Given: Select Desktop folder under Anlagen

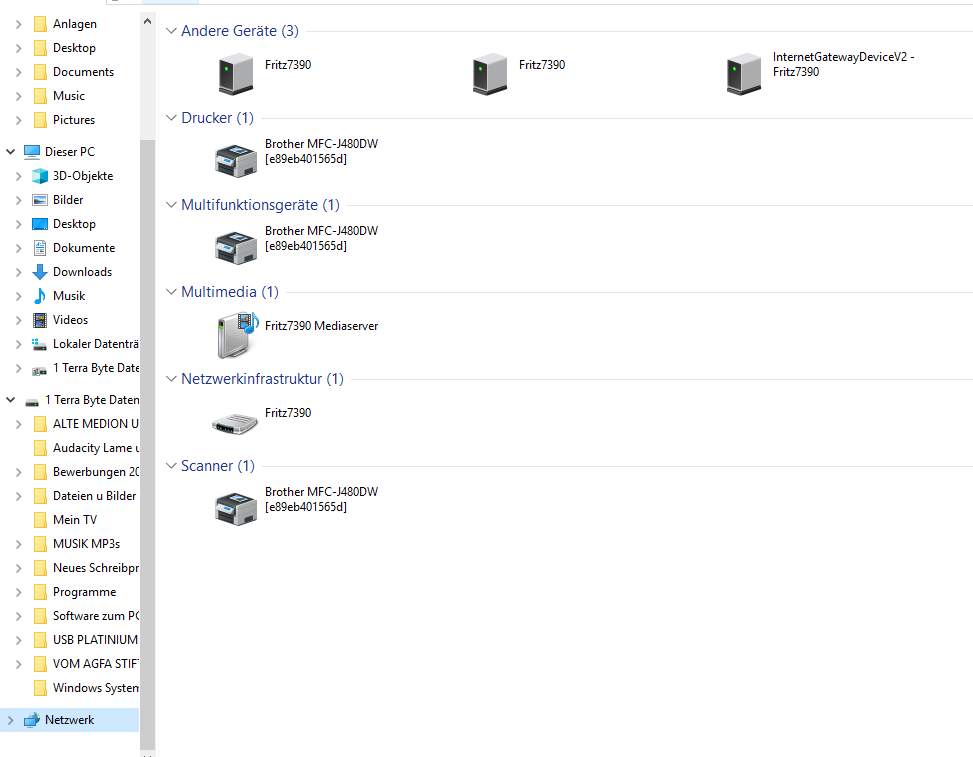Looking at the screenshot, I should [x=74, y=48].
